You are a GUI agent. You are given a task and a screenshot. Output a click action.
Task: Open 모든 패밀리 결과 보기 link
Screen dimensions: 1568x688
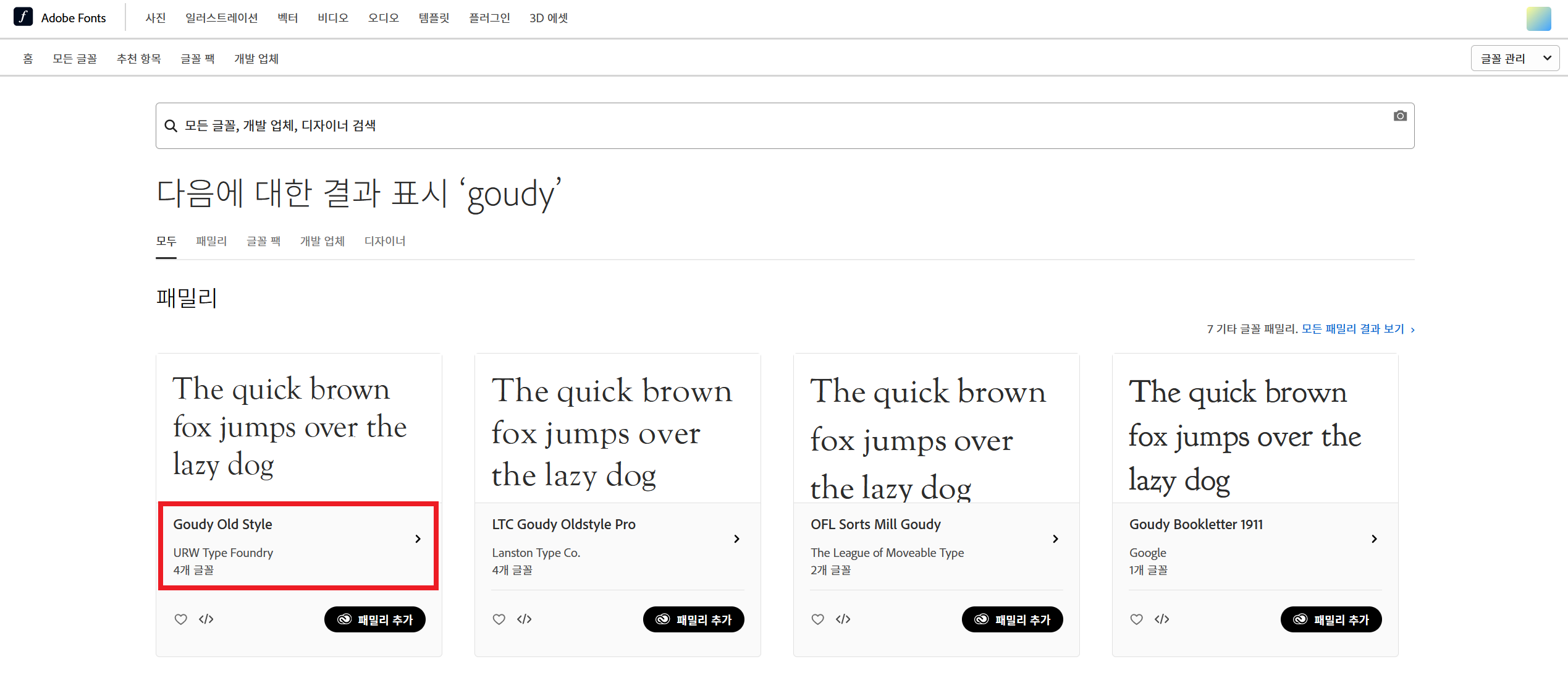click(1358, 329)
